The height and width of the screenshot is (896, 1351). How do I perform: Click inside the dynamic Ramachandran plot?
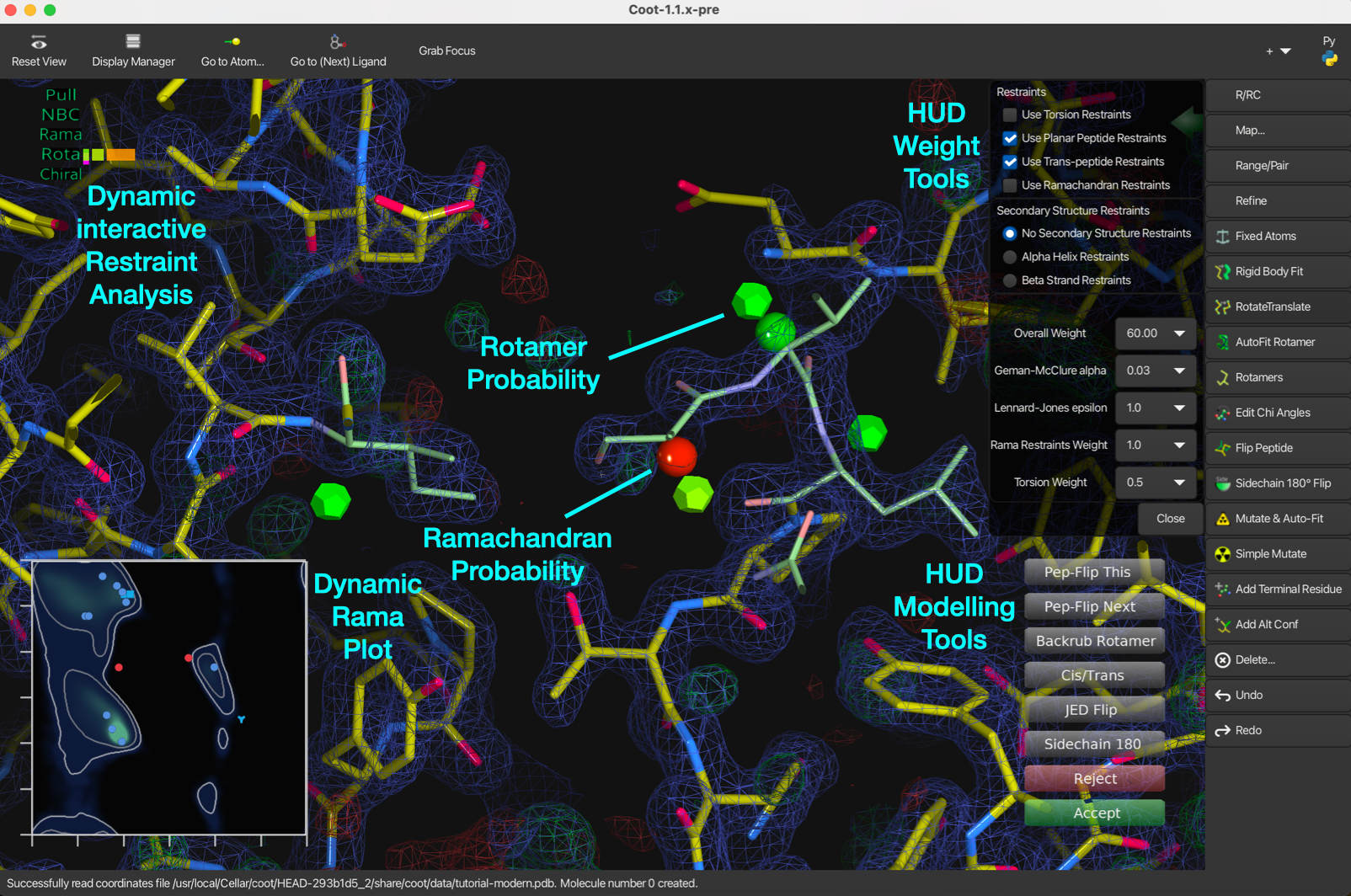(168, 697)
